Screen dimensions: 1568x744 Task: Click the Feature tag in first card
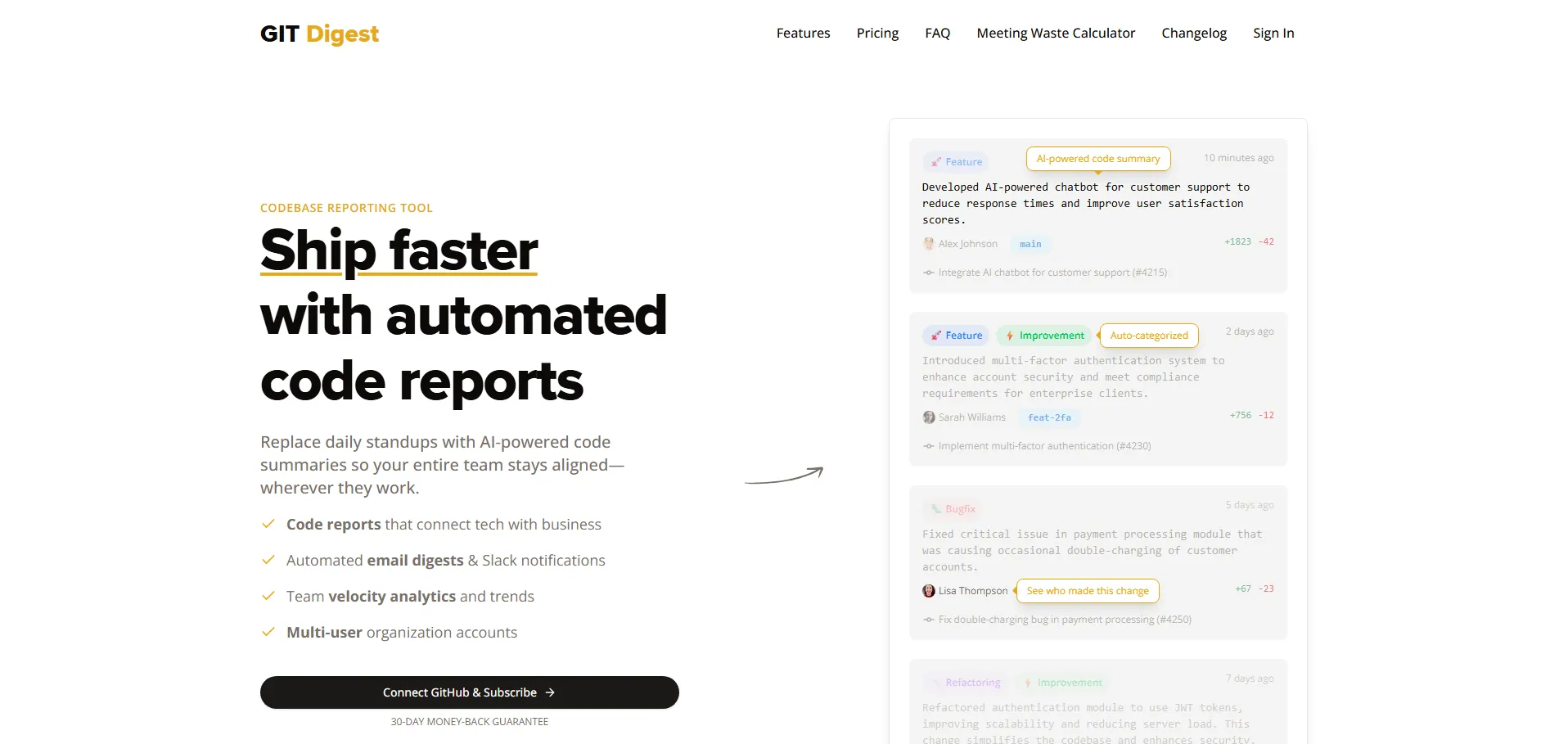click(x=955, y=162)
